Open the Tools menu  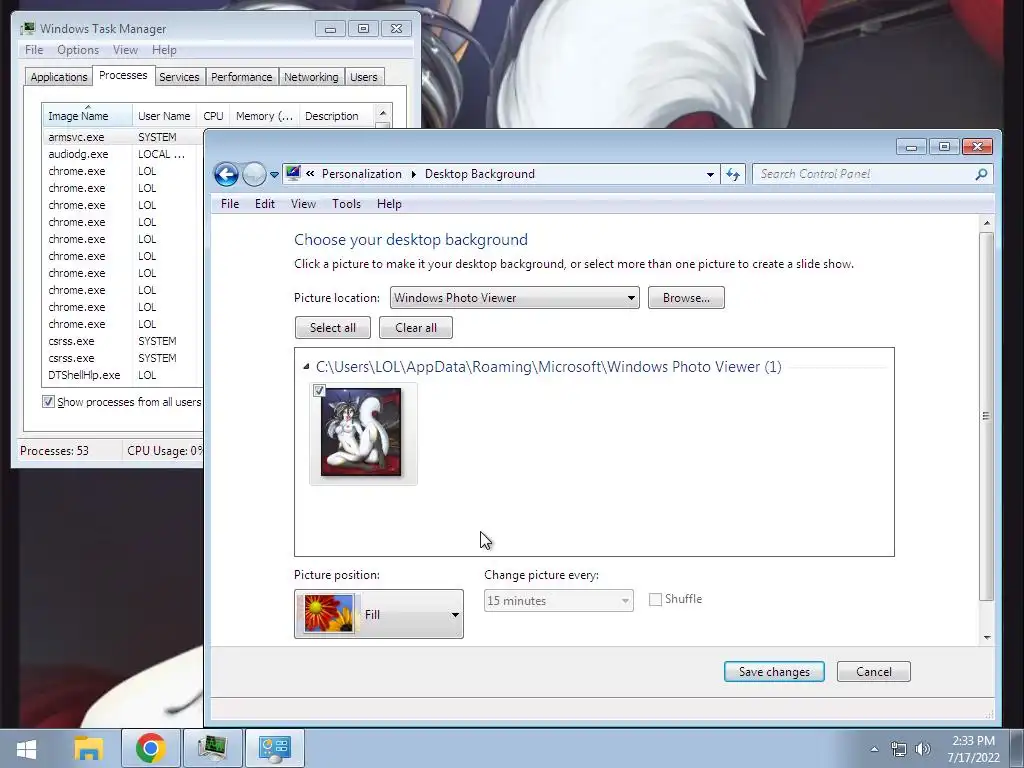click(346, 204)
